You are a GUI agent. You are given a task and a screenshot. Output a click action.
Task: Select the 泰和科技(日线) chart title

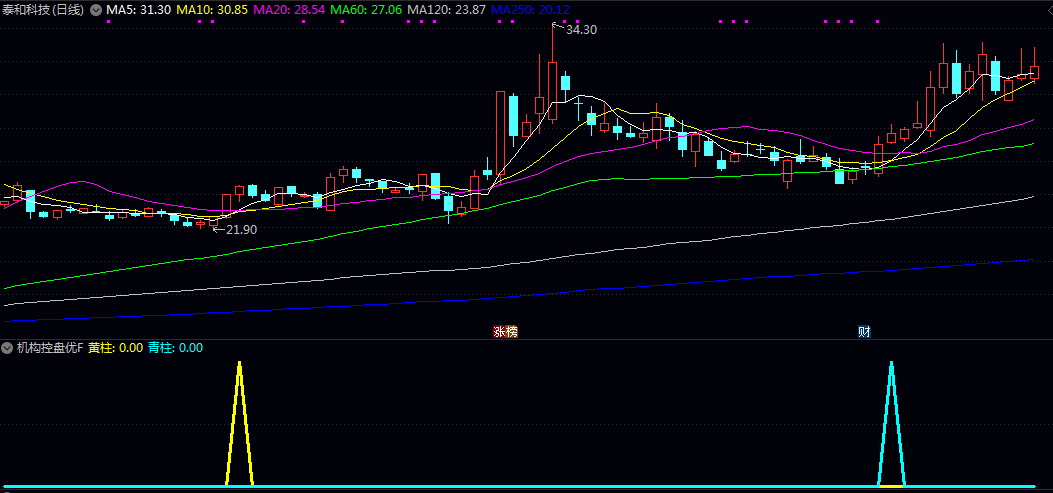pos(43,9)
